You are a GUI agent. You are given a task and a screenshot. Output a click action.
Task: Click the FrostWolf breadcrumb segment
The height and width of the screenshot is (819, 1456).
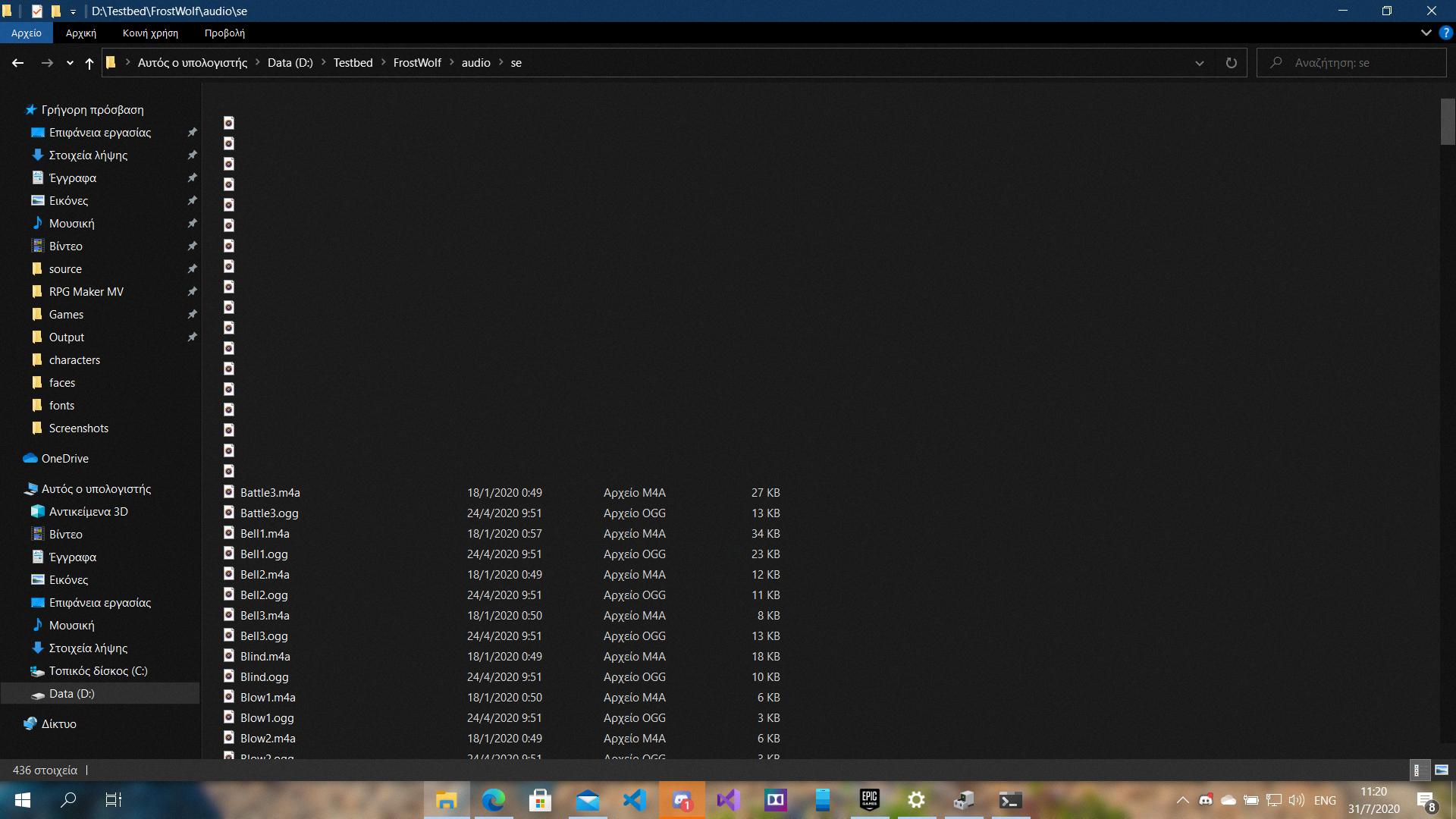coord(416,63)
